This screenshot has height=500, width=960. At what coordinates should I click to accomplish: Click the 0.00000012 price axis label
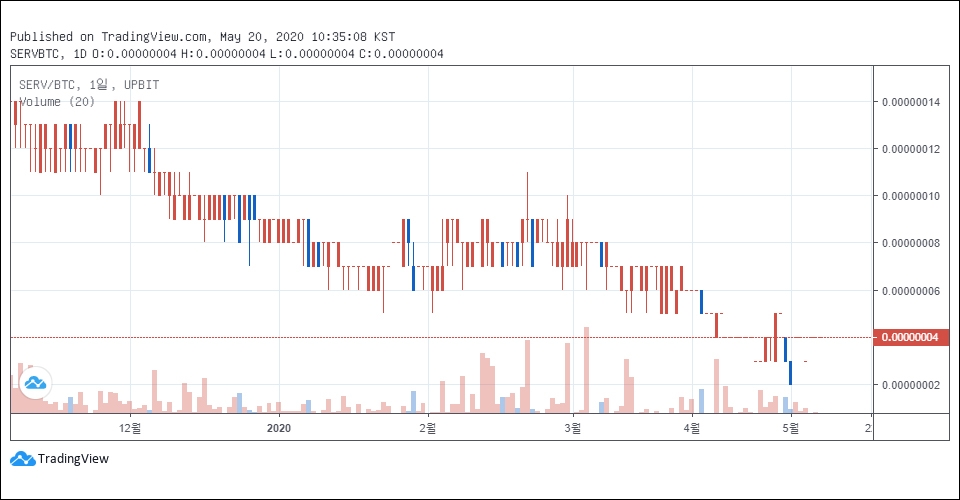[x=910, y=149]
